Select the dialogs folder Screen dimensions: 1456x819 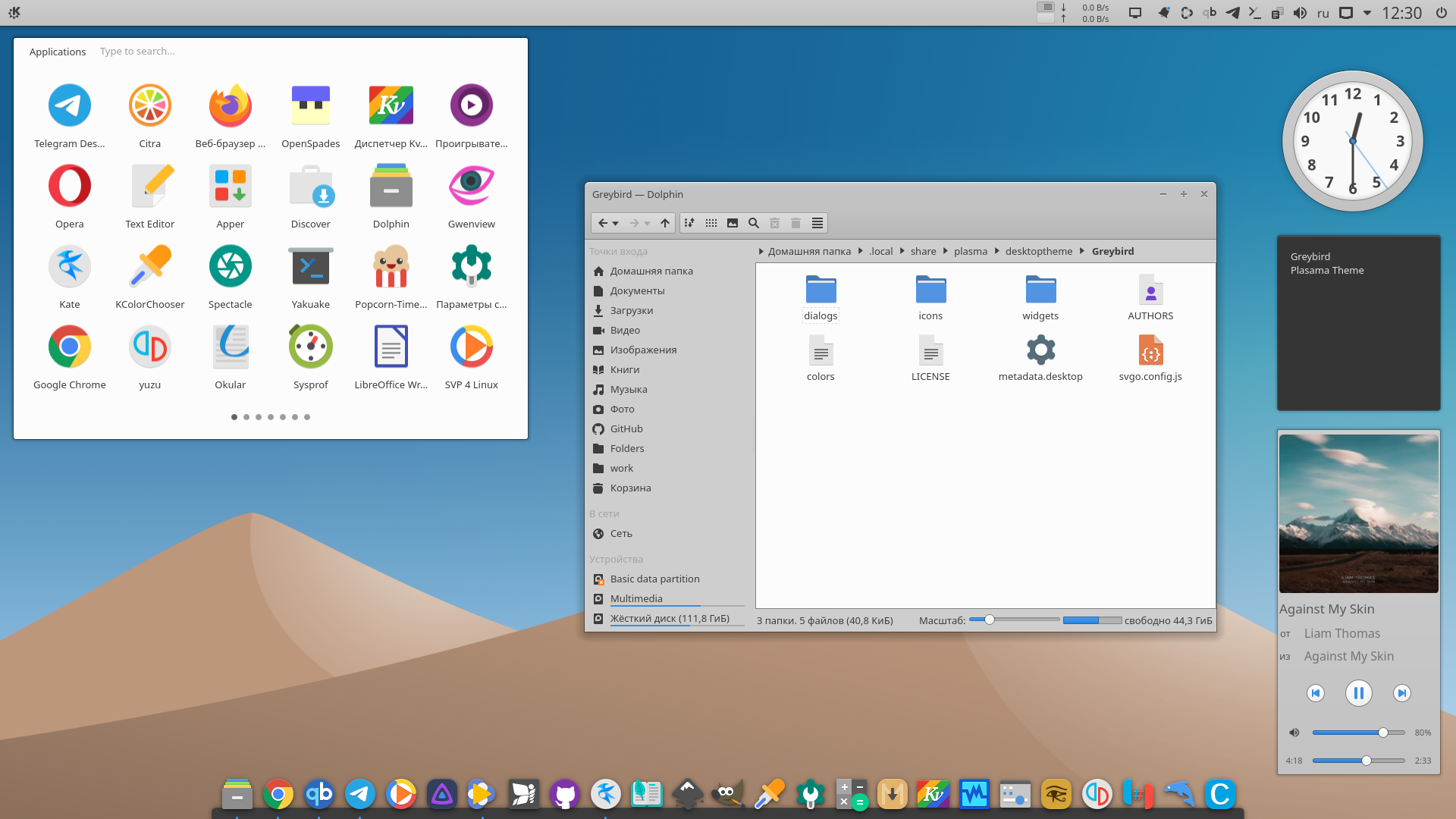(821, 298)
